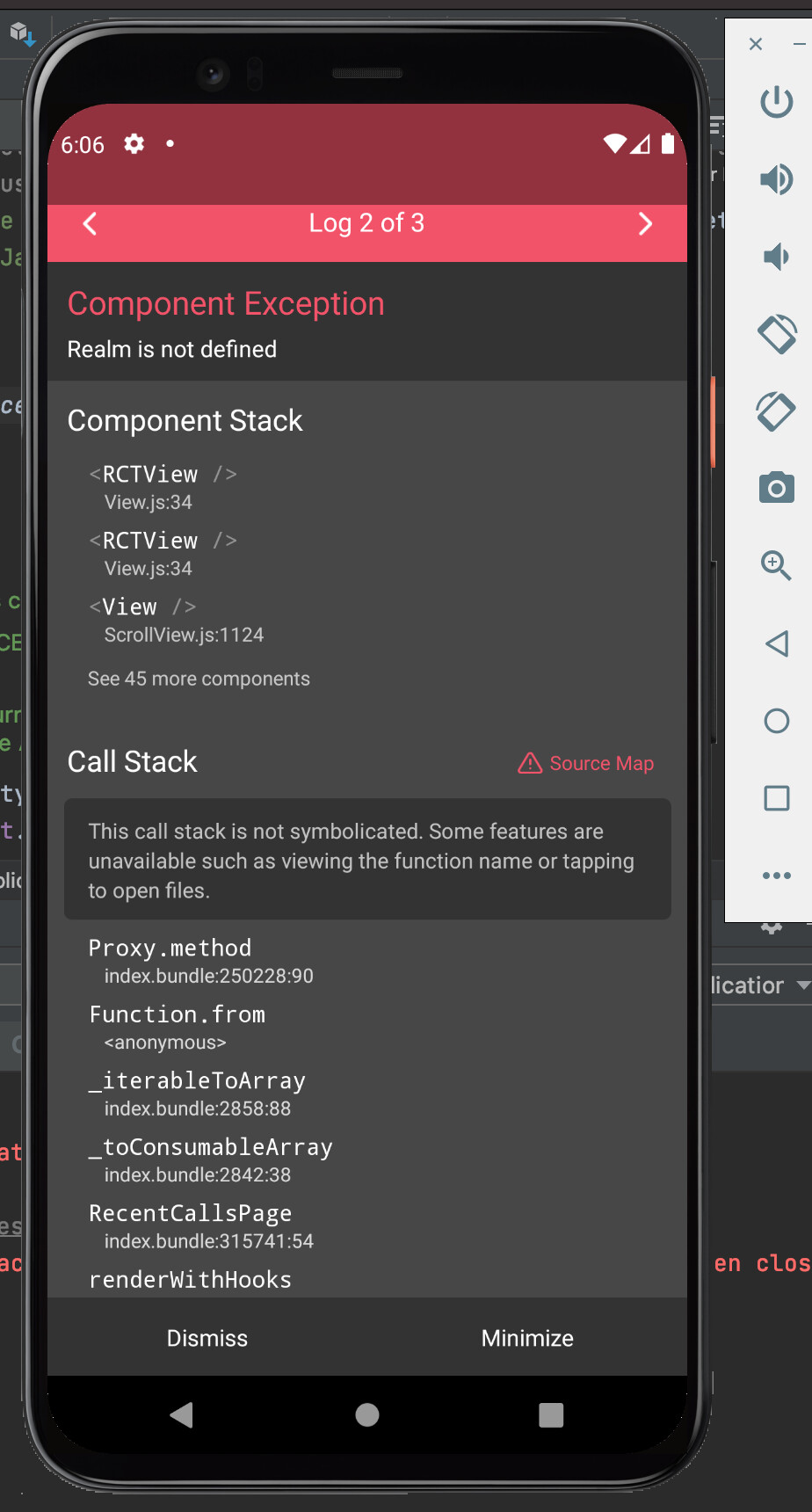Click the volume up speaker icon
The width and height of the screenshot is (812, 1512).
coord(776,180)
